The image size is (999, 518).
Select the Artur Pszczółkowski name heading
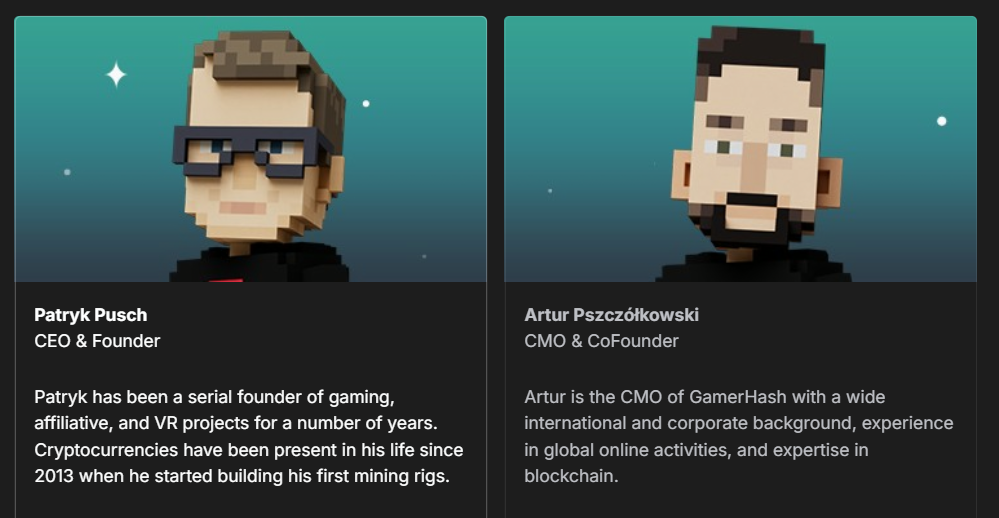[x=611, y=315]
